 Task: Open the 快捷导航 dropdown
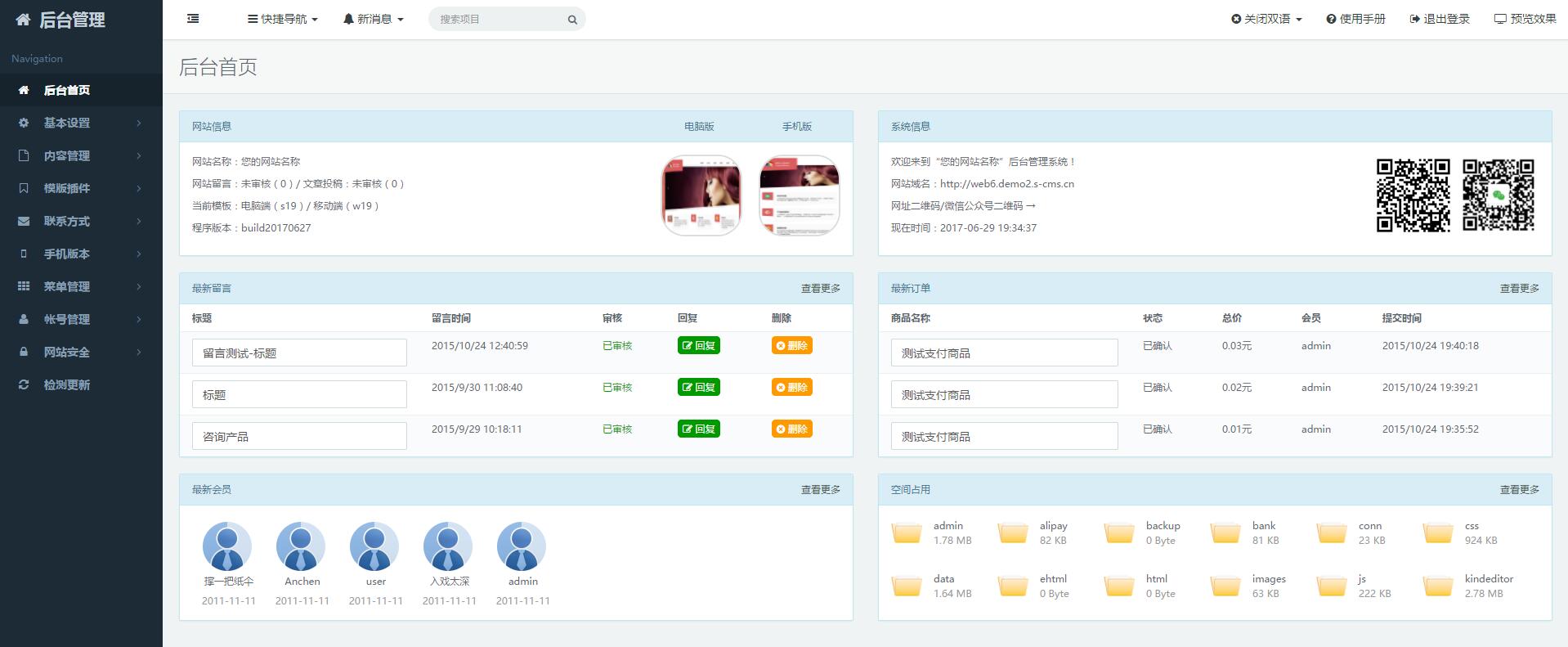(x=283, y=19)
